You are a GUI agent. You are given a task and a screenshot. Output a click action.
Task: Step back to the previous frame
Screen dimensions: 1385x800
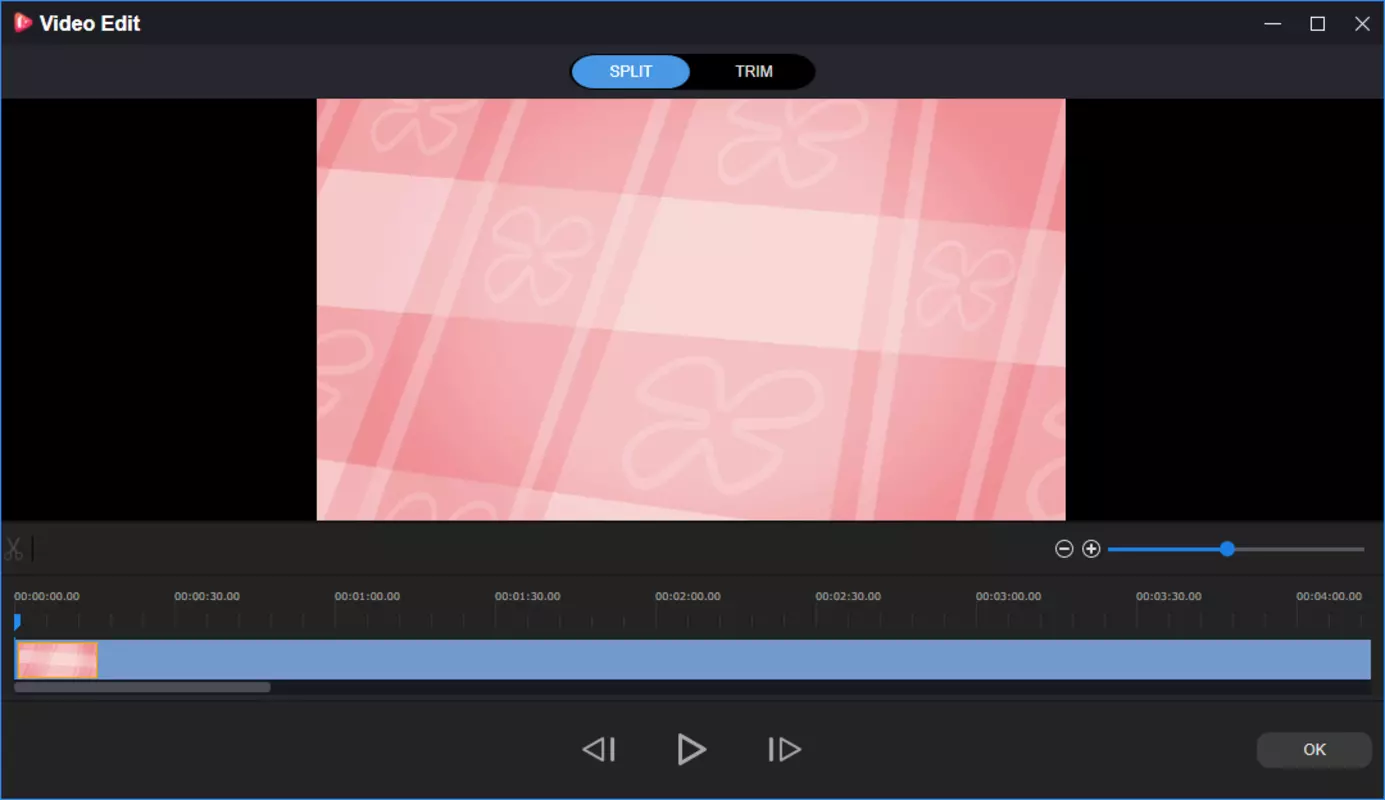(599, 749)
